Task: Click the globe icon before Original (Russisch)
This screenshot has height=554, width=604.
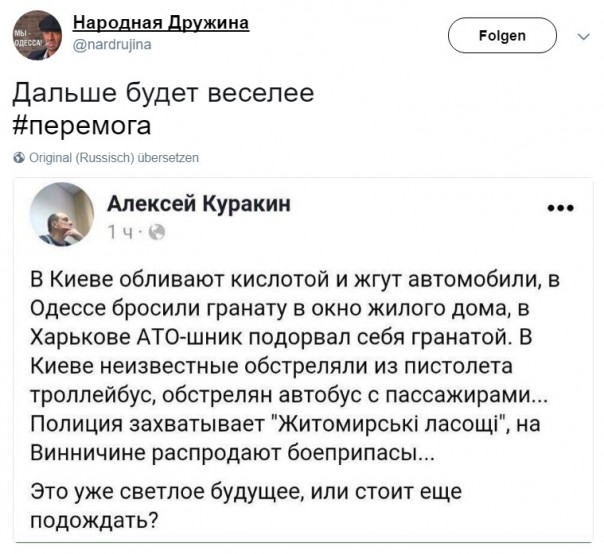Action: [x=19, y=158]
